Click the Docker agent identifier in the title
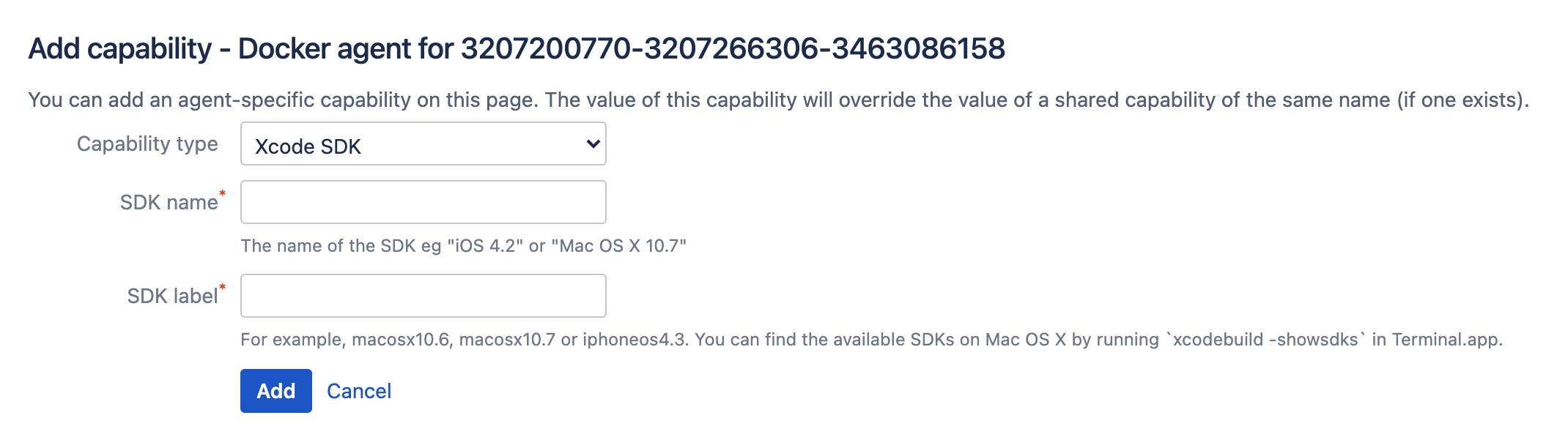The image size is (1568, 448). [x=733, y=49]
